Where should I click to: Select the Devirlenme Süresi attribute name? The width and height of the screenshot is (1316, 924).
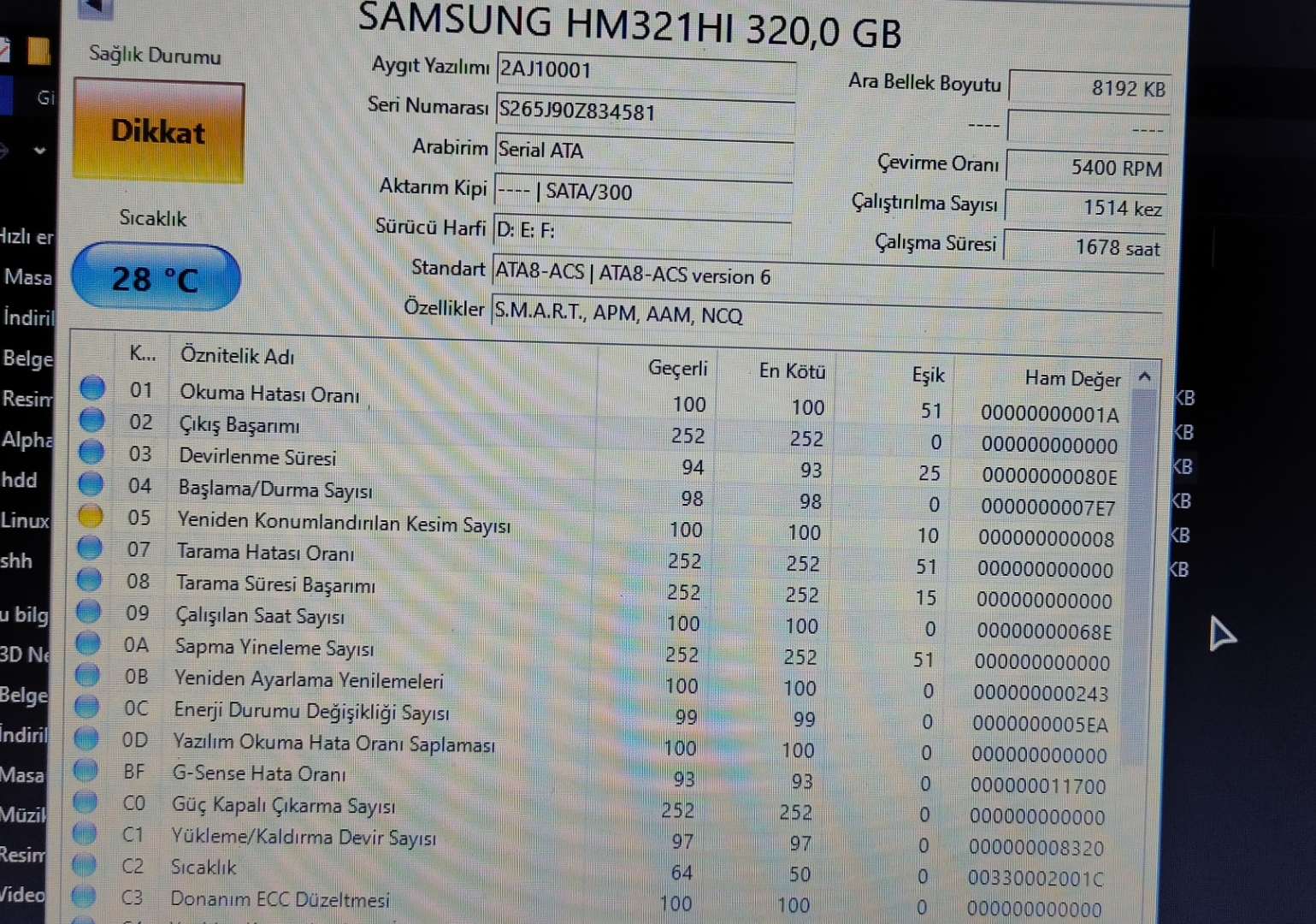coord(257,457)
